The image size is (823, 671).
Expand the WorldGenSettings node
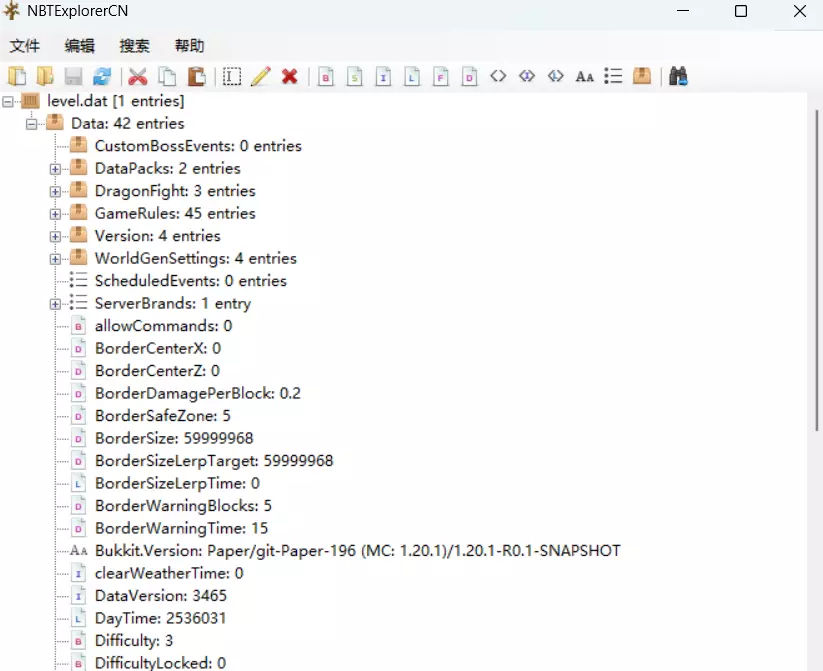pos(56,258)
